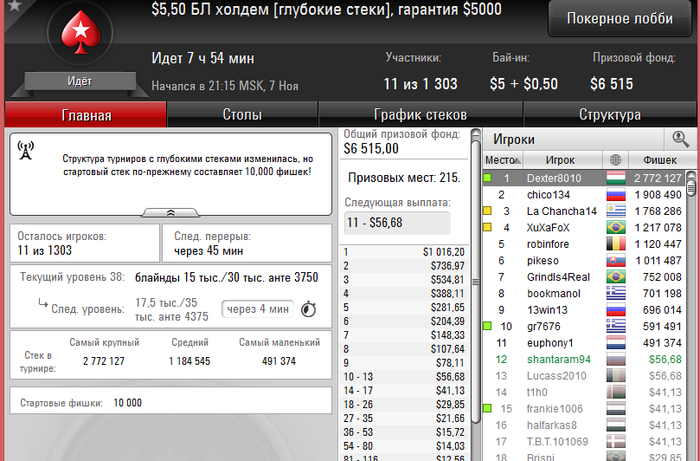Click Brazil flag beside XuXaFoX
Screen dimensions: 700x461
(x=616, y=228)
